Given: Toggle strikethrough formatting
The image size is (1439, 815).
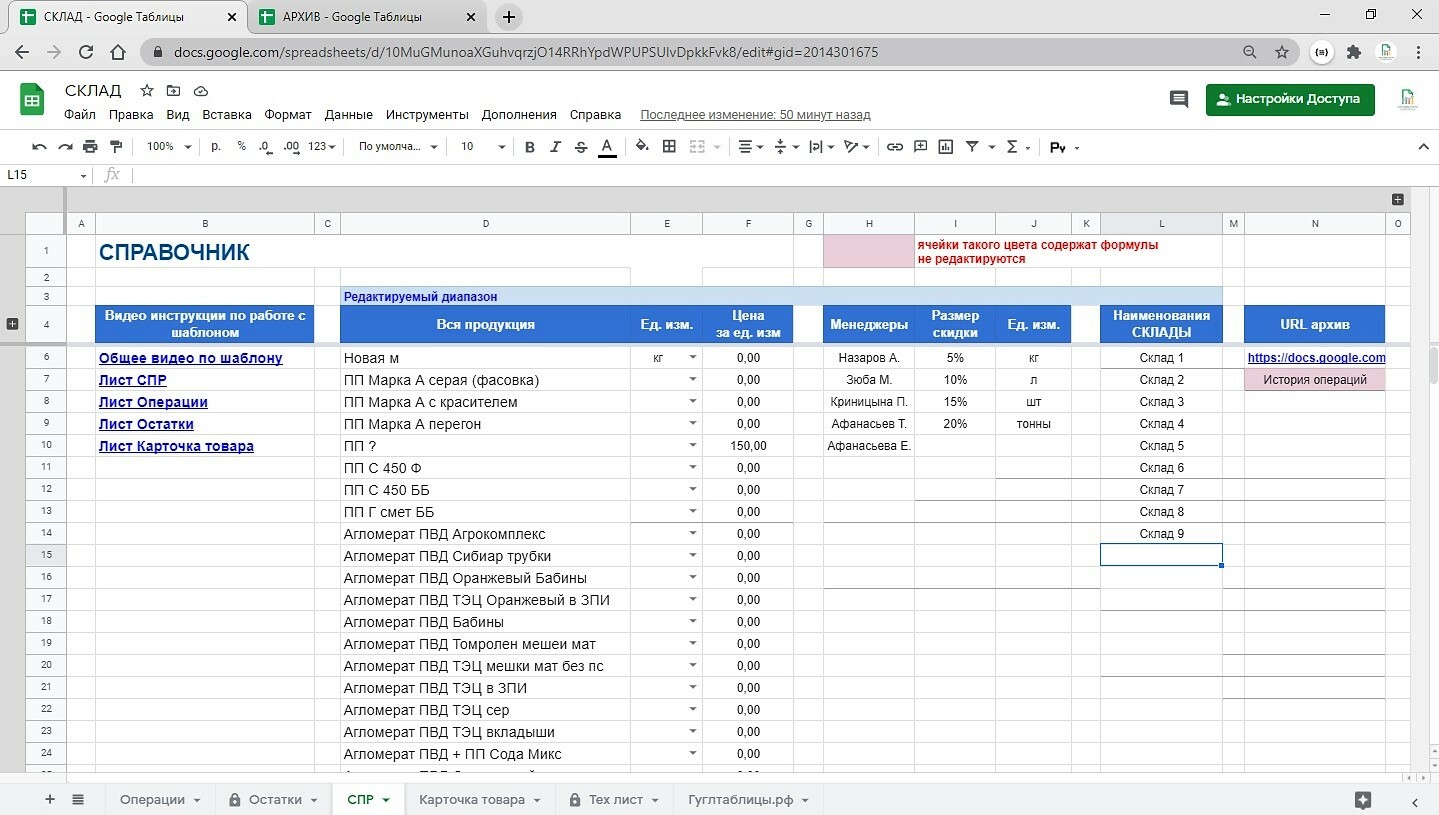Looking at the screenshot, I should point(581,147).
